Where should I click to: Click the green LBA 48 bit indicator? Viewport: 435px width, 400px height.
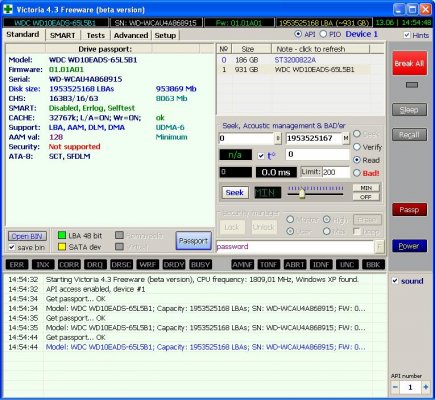pos(62,235)
